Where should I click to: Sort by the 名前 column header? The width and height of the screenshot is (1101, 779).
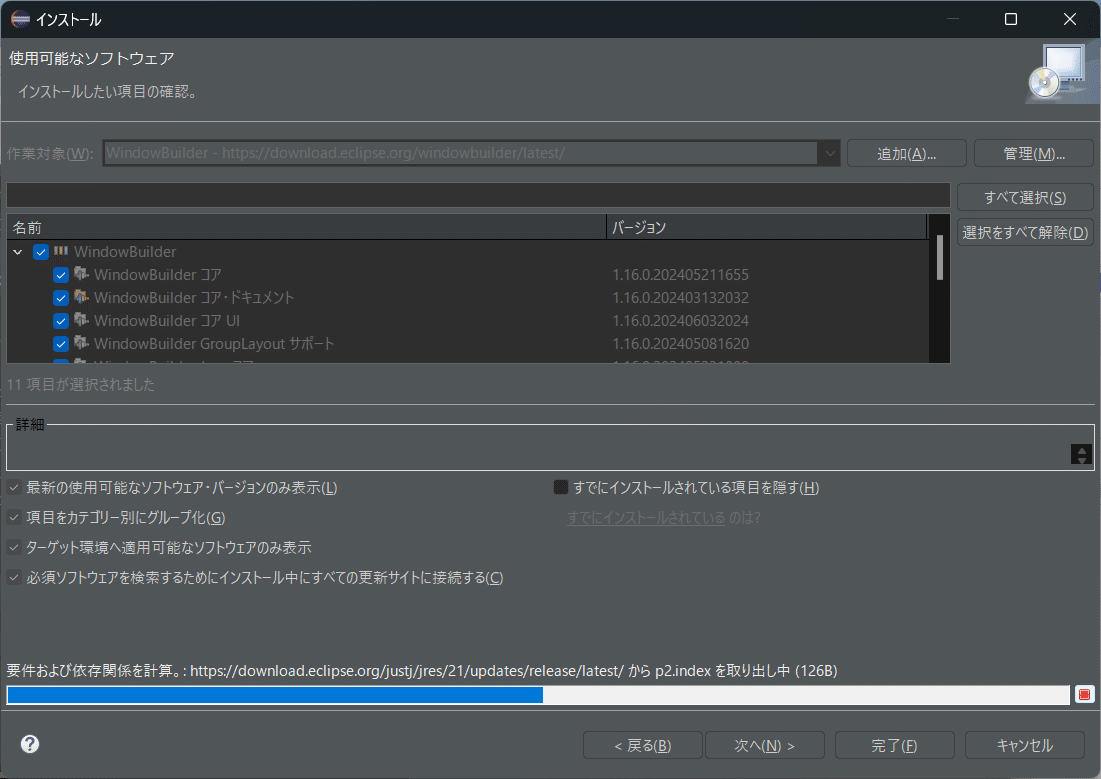[x=307, y=227]
